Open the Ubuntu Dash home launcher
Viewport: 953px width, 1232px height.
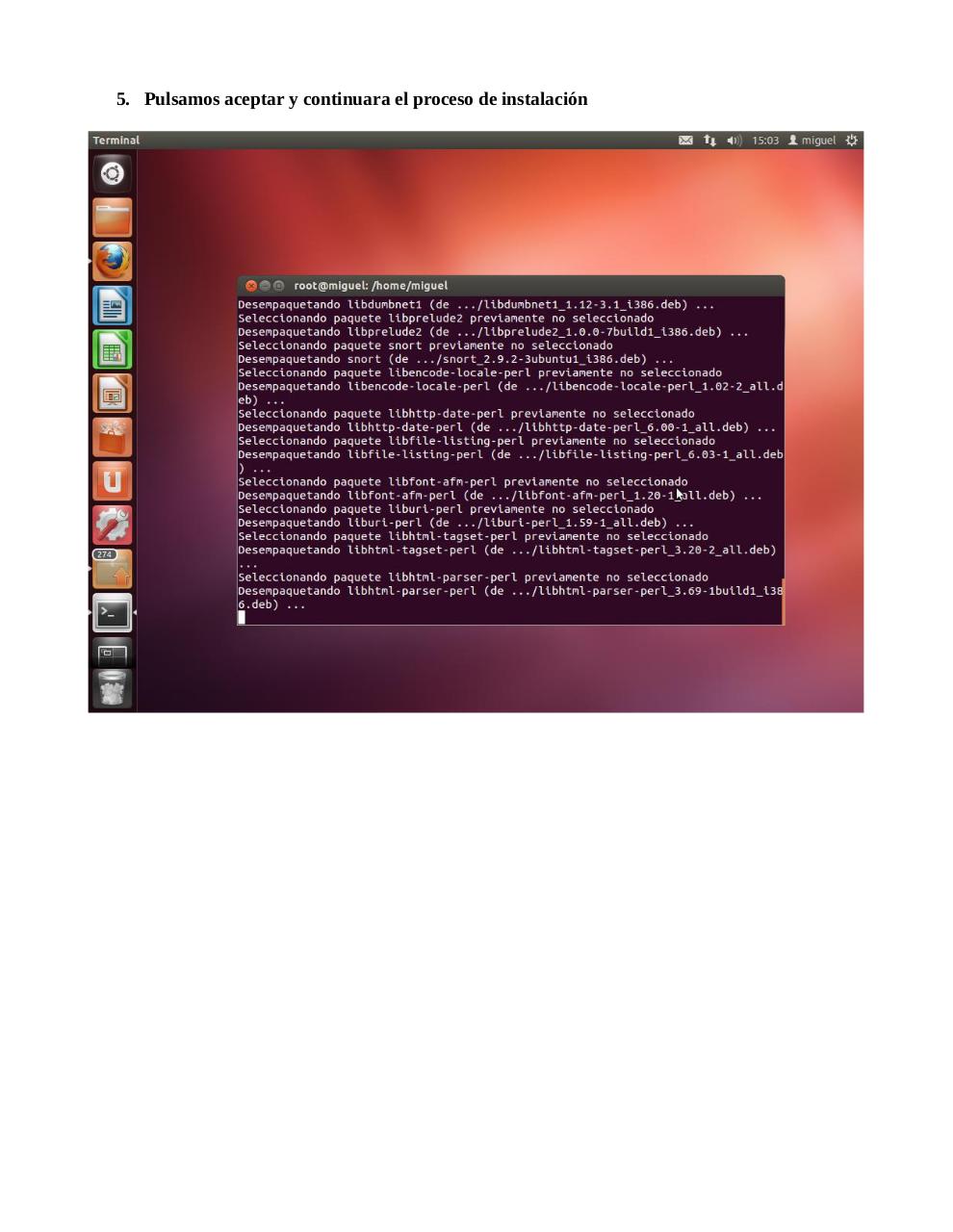112,174
